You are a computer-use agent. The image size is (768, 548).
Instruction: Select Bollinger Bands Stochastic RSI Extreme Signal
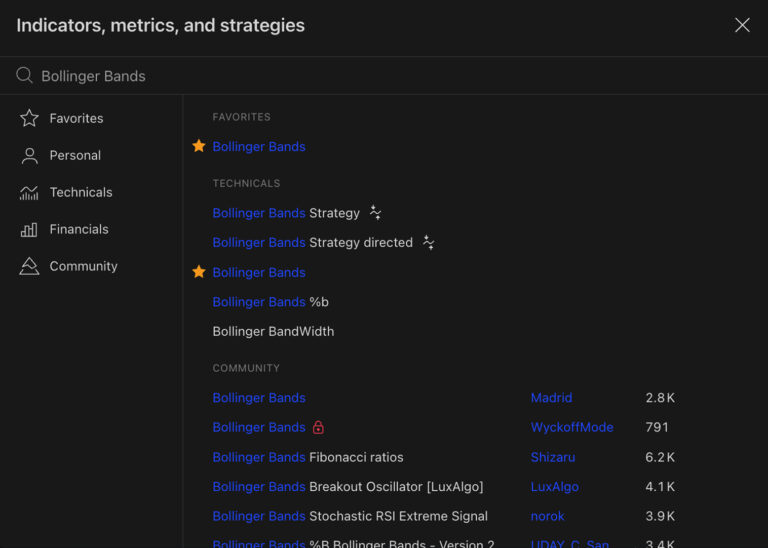[350, 516]
